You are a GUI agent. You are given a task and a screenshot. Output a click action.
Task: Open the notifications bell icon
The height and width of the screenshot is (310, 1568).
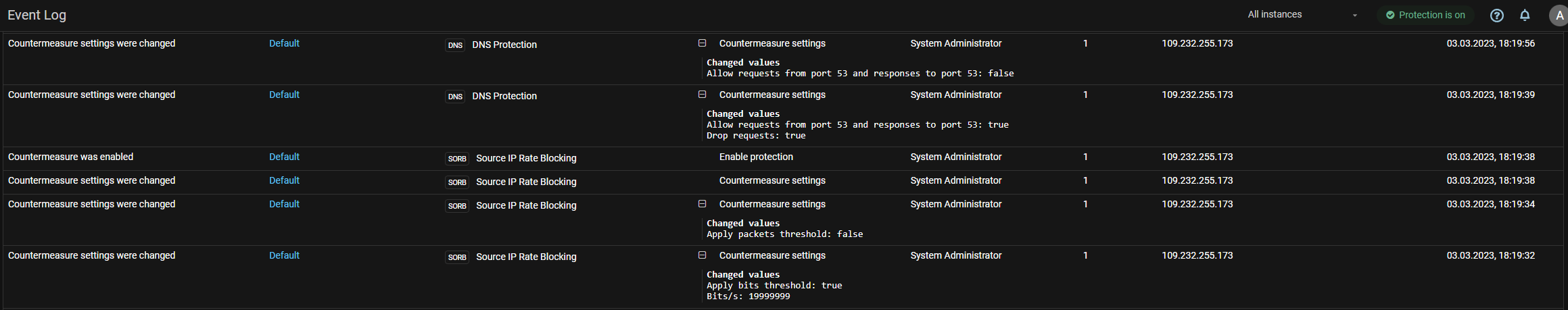[x=1524, y=16]
